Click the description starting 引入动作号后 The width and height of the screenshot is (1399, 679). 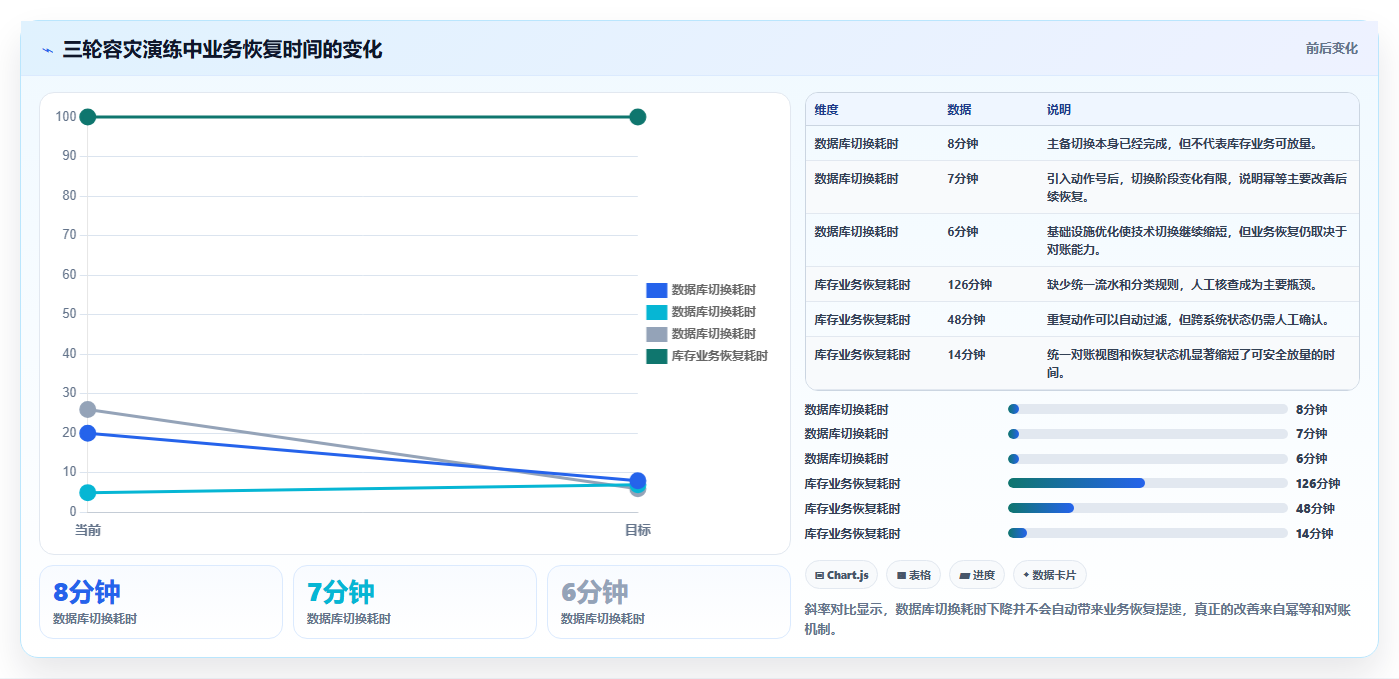tap(1197, 188)
